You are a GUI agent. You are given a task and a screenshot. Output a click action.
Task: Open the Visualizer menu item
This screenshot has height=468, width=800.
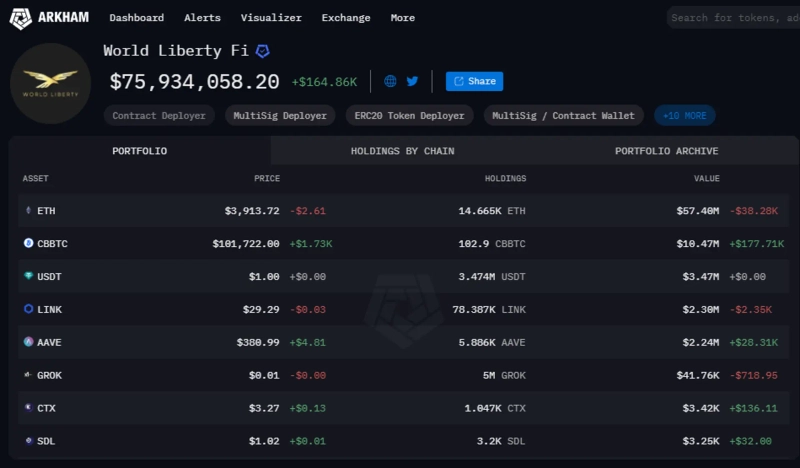(x=269, y=18)
